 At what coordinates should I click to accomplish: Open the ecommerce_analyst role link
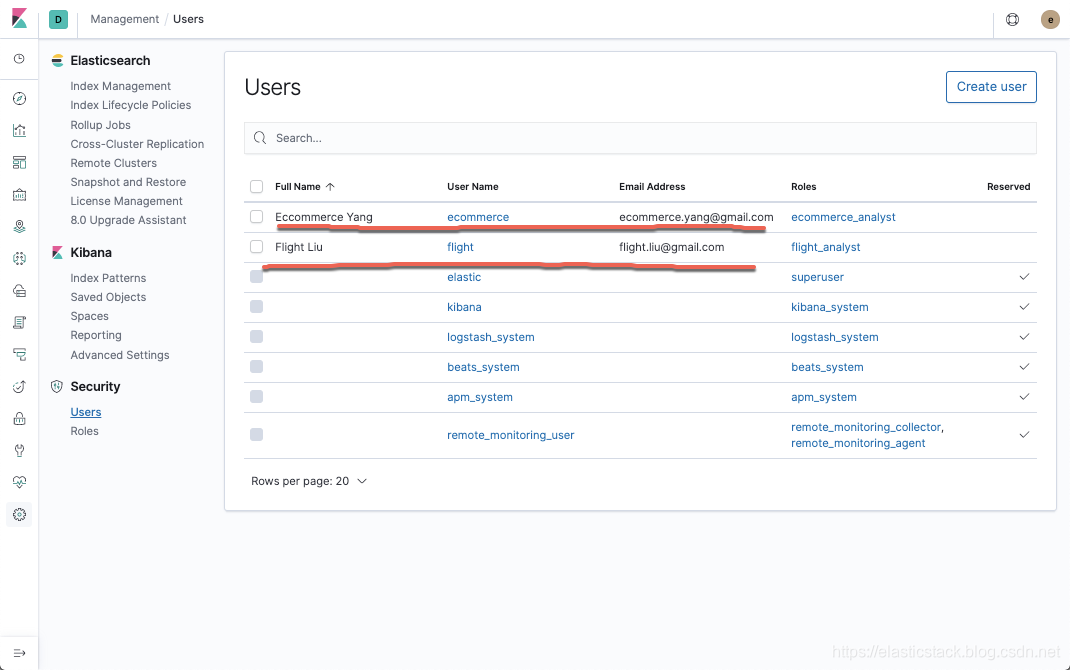click(843, 217)
